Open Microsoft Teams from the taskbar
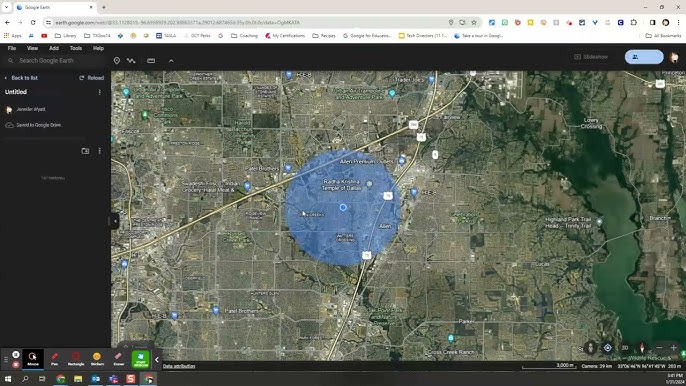This screenshot has width=686, height=386. pos(113,379)
